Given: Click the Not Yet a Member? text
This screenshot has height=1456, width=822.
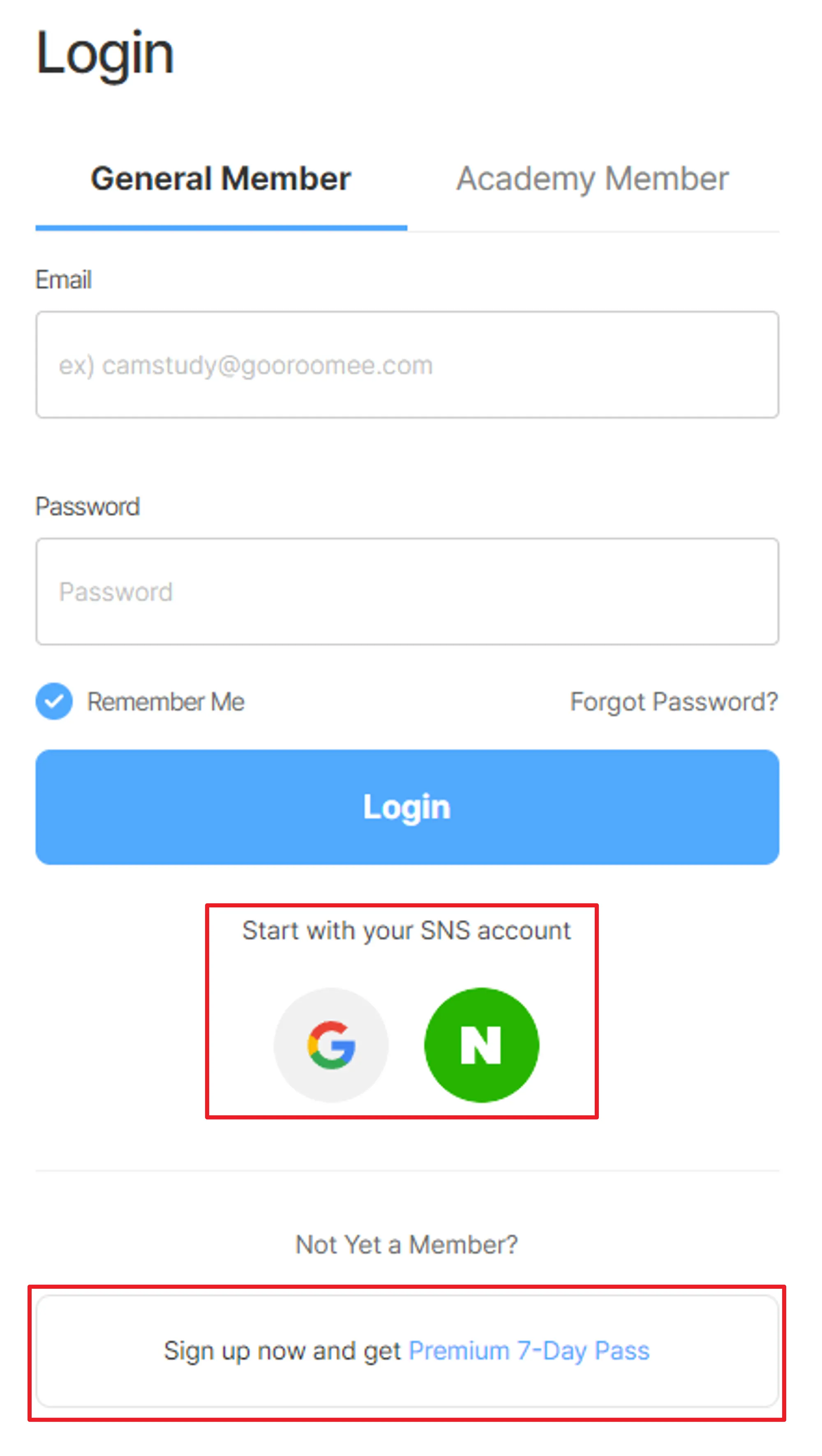Looking at the screenshot, I should coord(406,1245).
